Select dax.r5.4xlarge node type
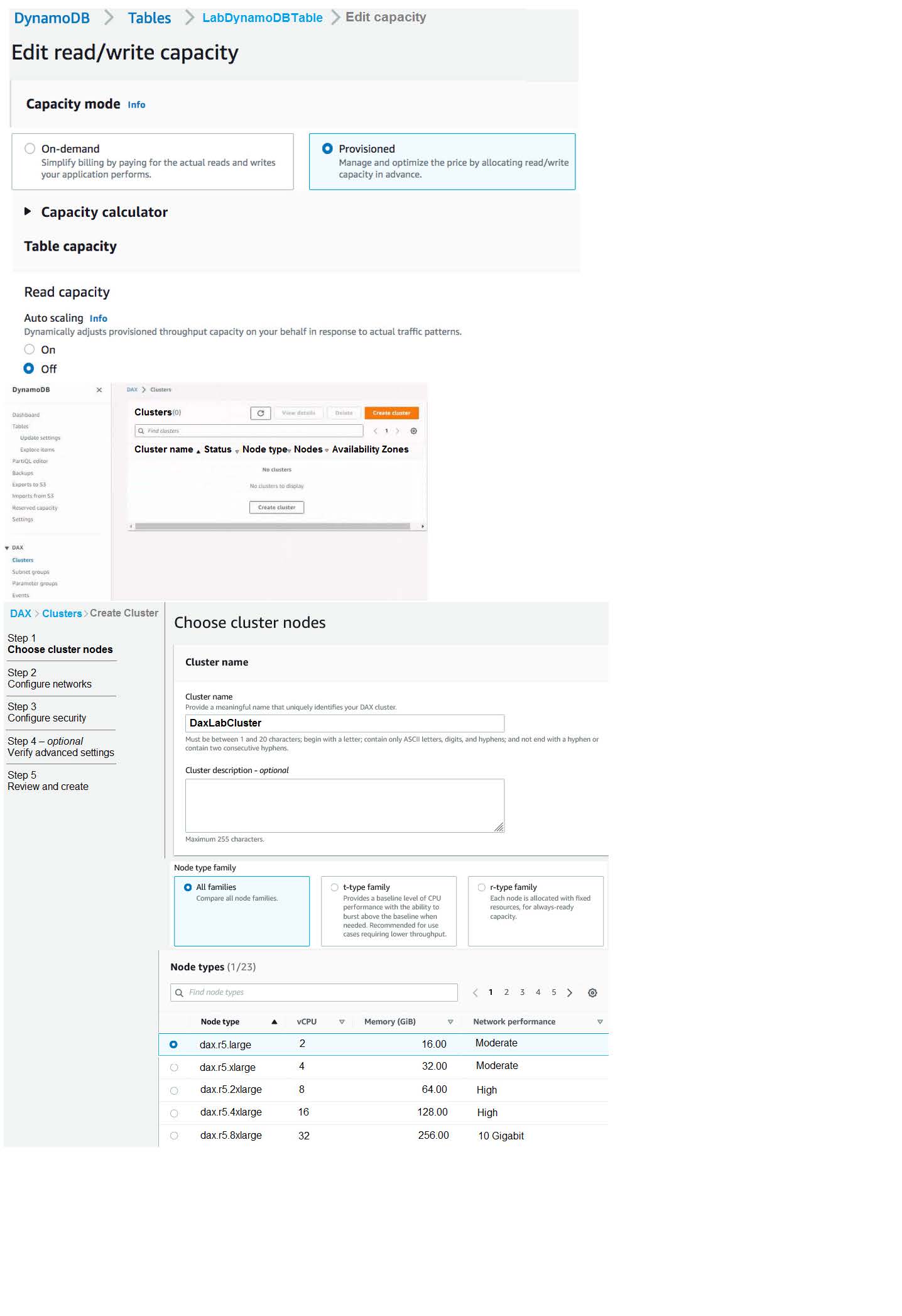 click(174, 1113)
